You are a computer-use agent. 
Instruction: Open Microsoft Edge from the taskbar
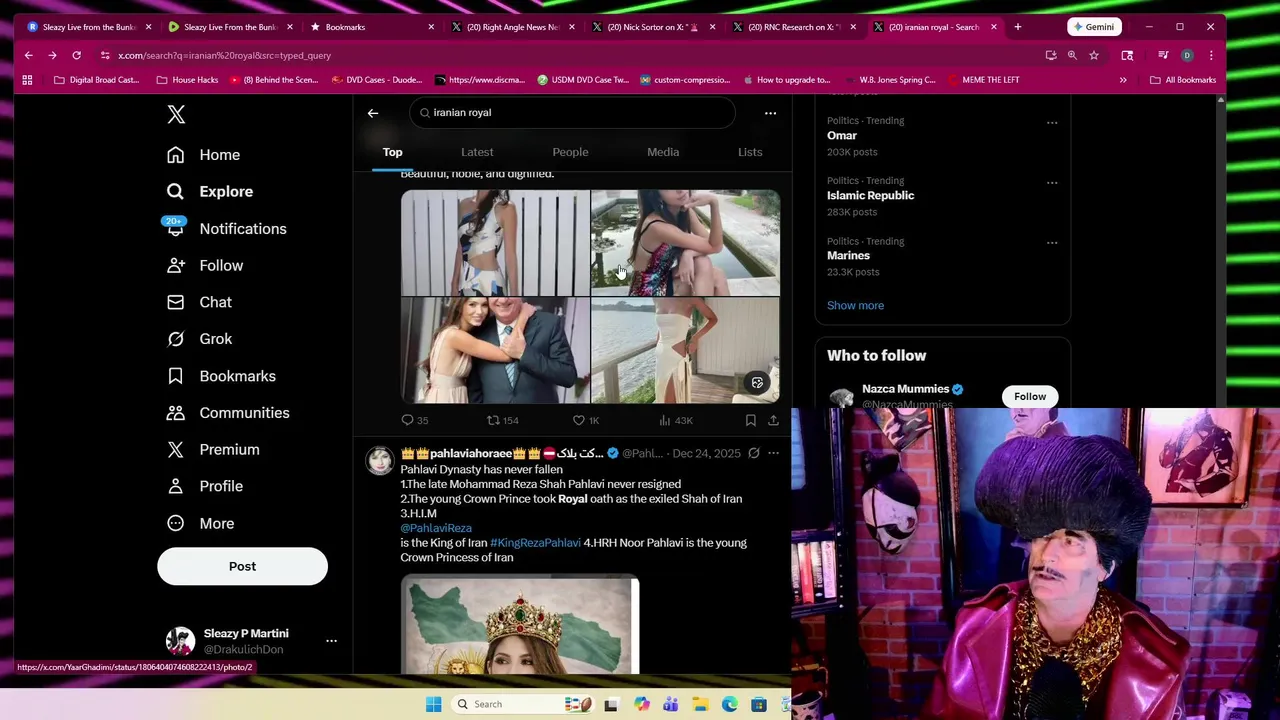(x=730, y=704)
